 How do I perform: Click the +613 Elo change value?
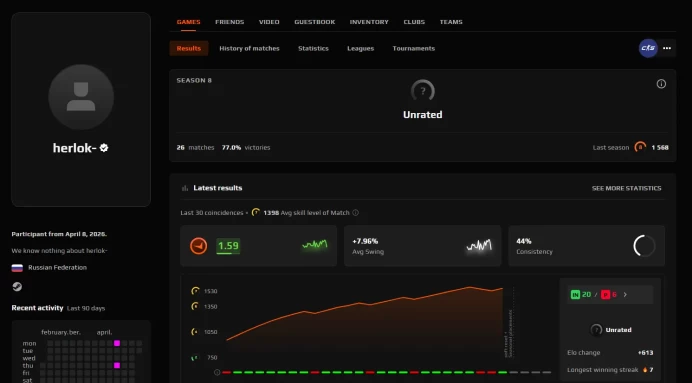645,353
